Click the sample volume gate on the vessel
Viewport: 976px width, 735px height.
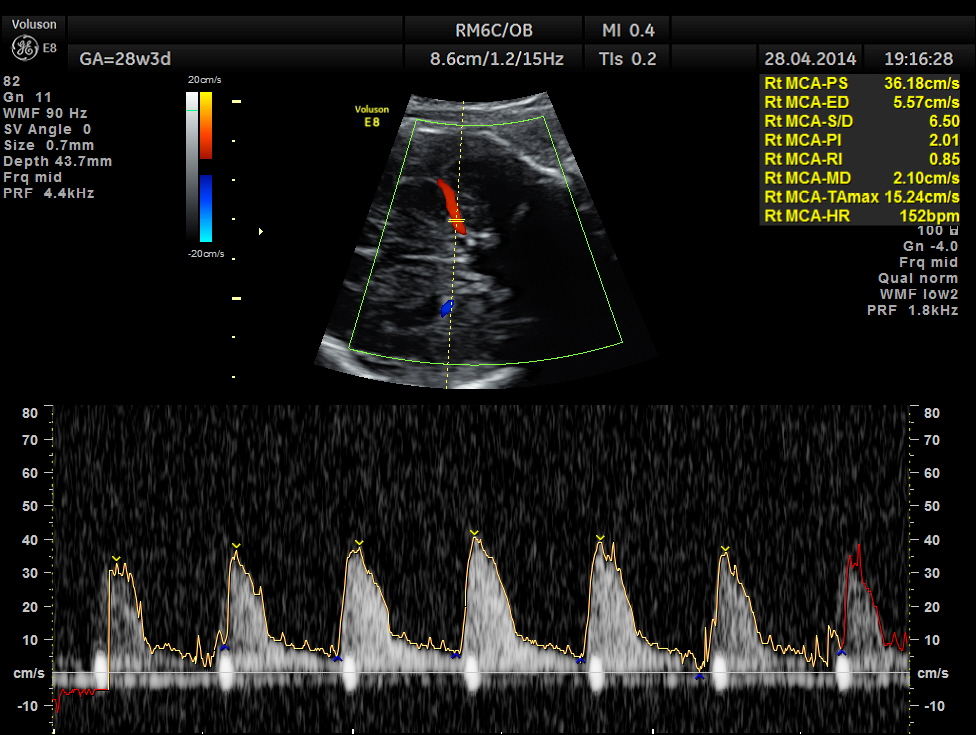coord(456,220)
